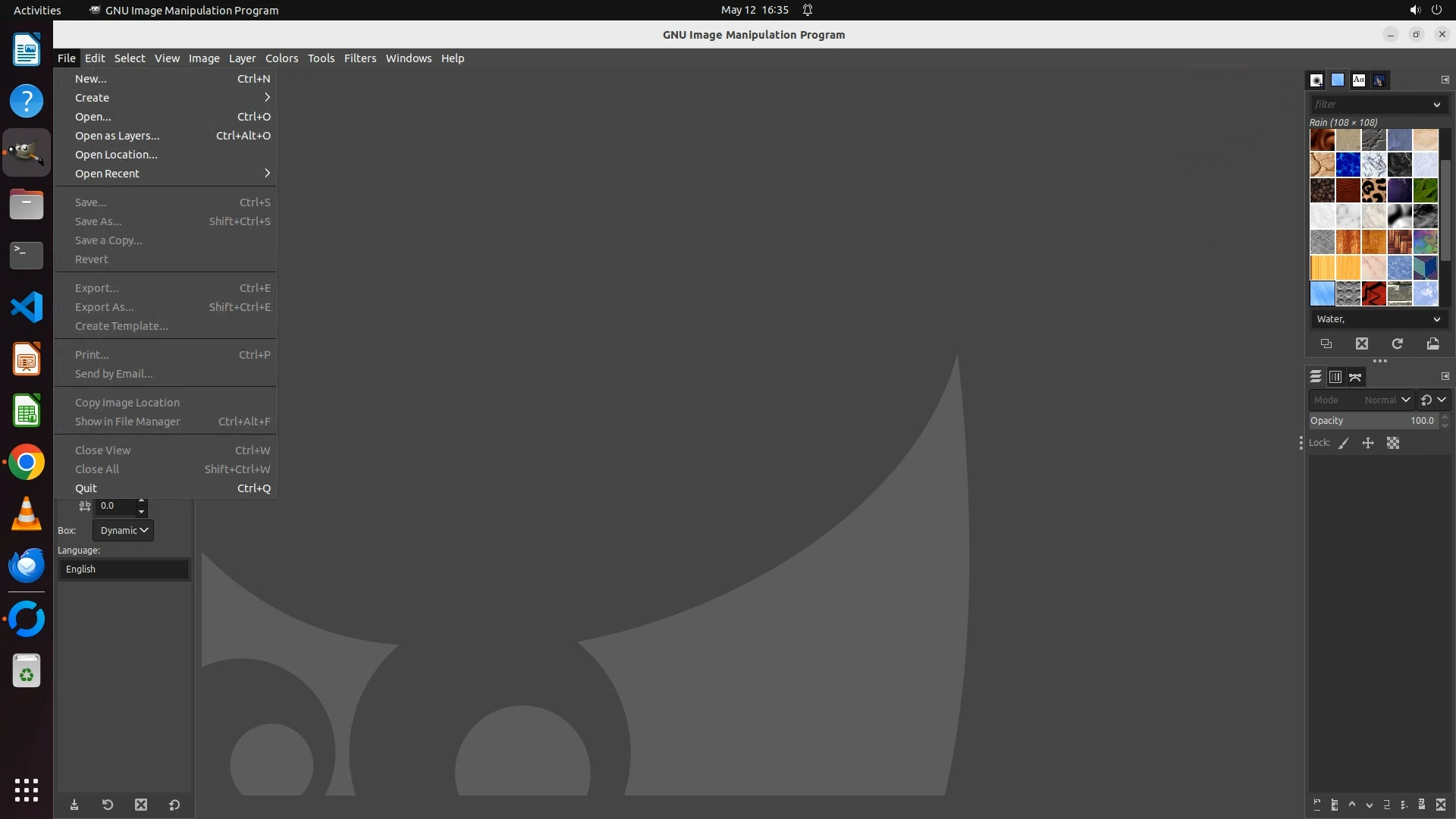Click the delete layer icon
The width and height of the screenshot is (1456, 819).
[x=1441, y=805]
